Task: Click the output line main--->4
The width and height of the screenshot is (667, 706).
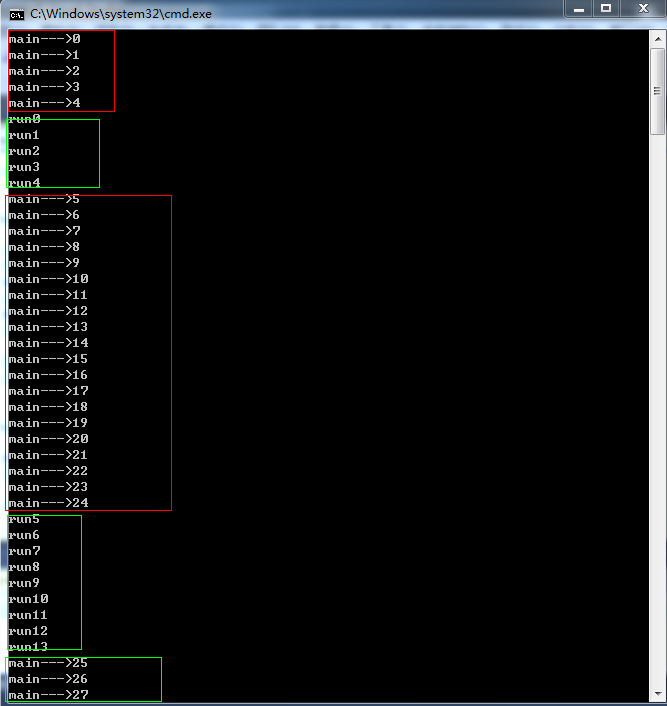Action: coord(44,103)
